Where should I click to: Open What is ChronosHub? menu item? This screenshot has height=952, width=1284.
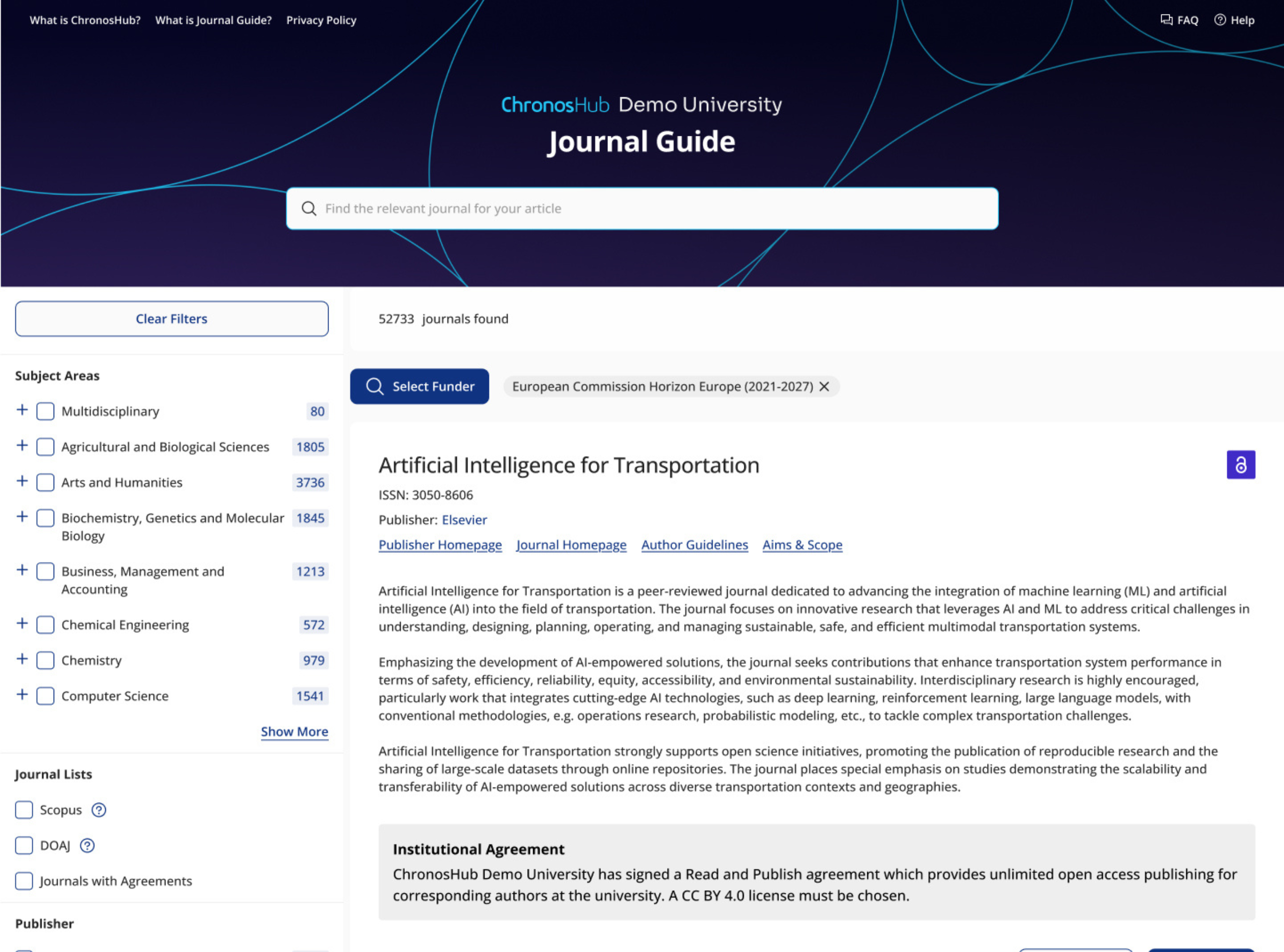pyautogui.click(x=85, y=20)
